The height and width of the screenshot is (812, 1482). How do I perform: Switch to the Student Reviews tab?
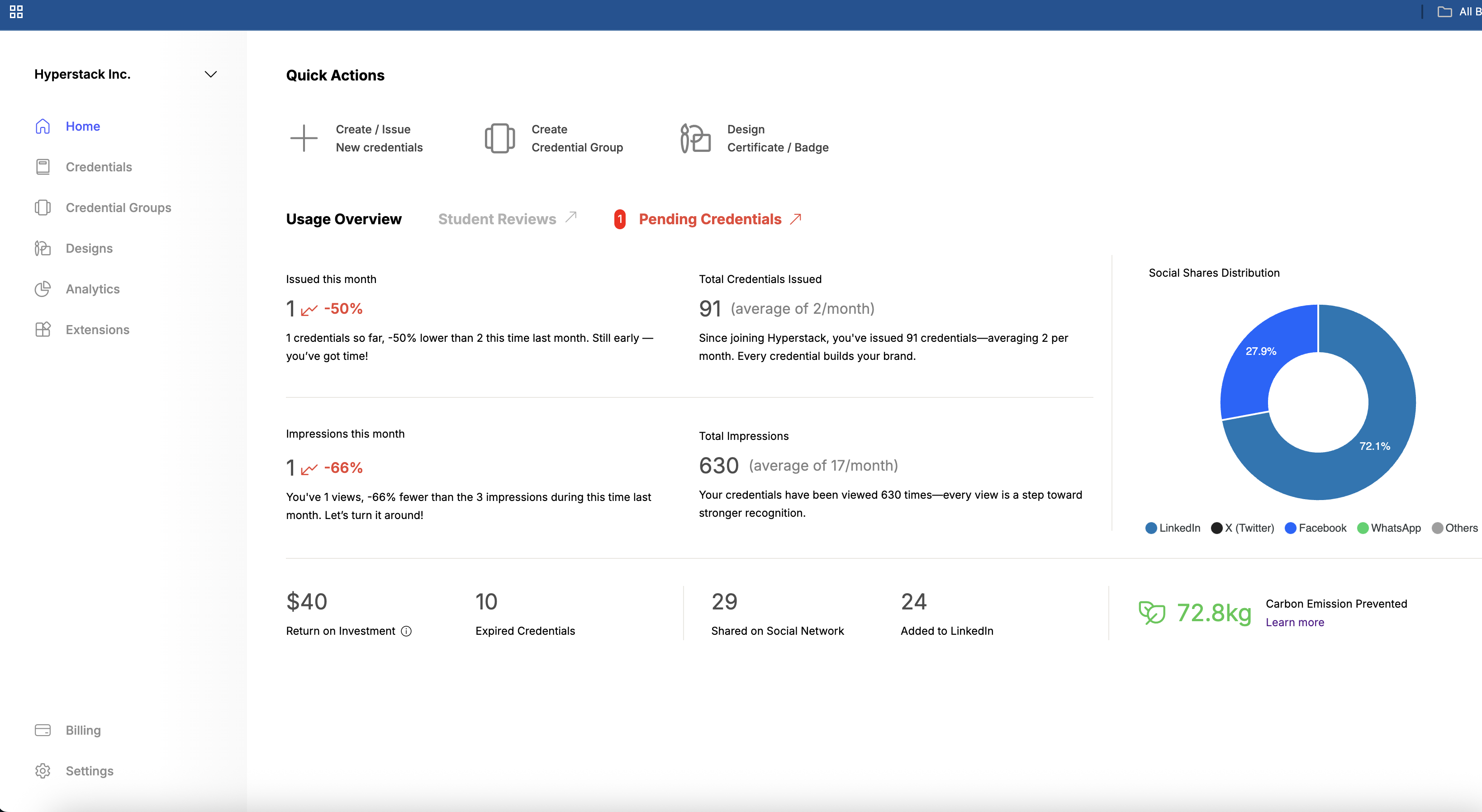[497, 219]
